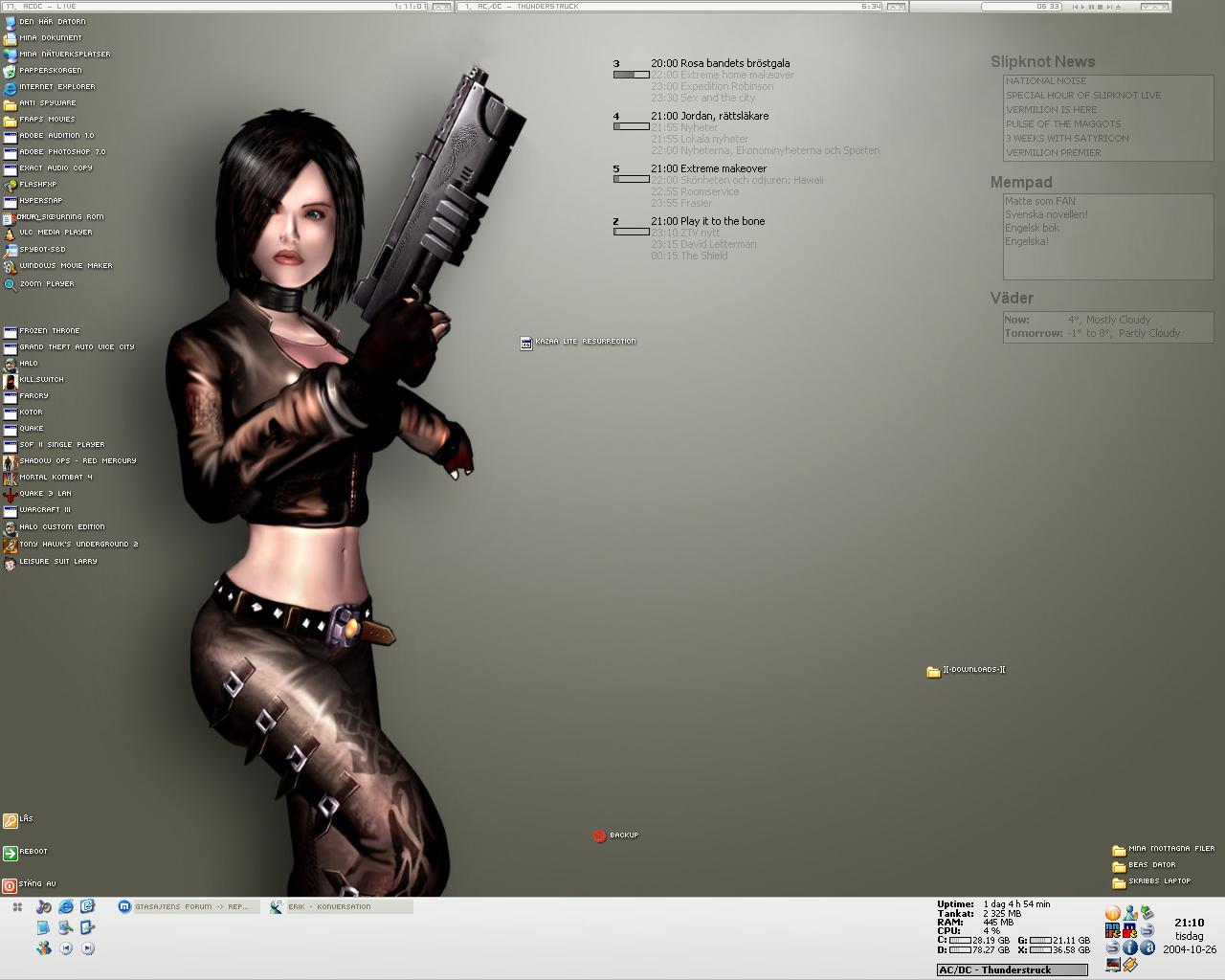Screen dimensions: 1225x980
Task: Launch the MSN Messenger quick launch icon
Action: point(44,948)
